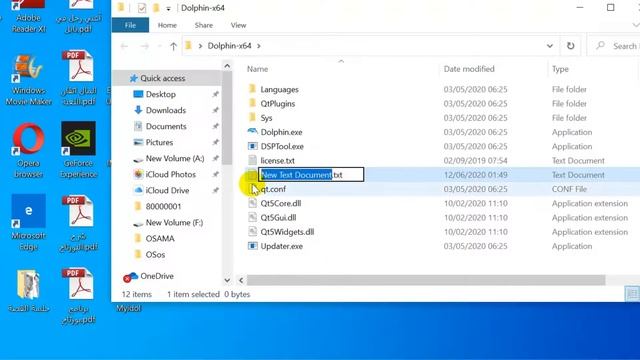
Task: Open iCloud Photos in navigation pane
Action: pos(171,174)
